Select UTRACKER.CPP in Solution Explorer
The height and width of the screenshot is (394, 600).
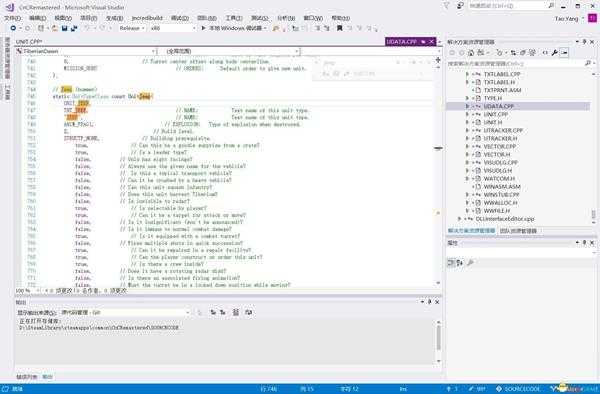click(503, 130)
